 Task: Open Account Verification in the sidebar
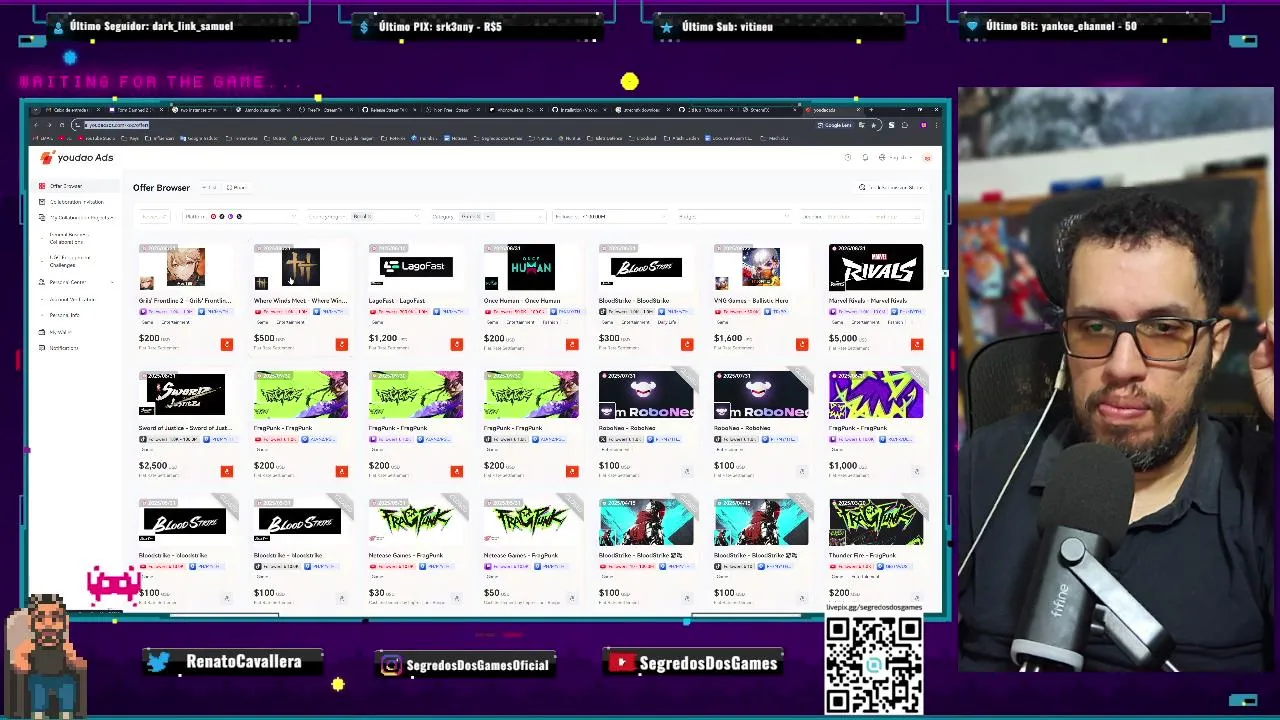coord(72,299)
